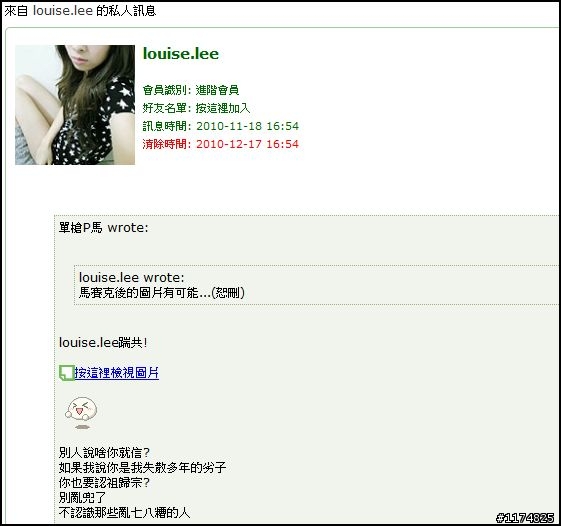This screenshot has height=526, width=561.
Task: Select the 進階會員 membership label
Action: pos(217,90)
